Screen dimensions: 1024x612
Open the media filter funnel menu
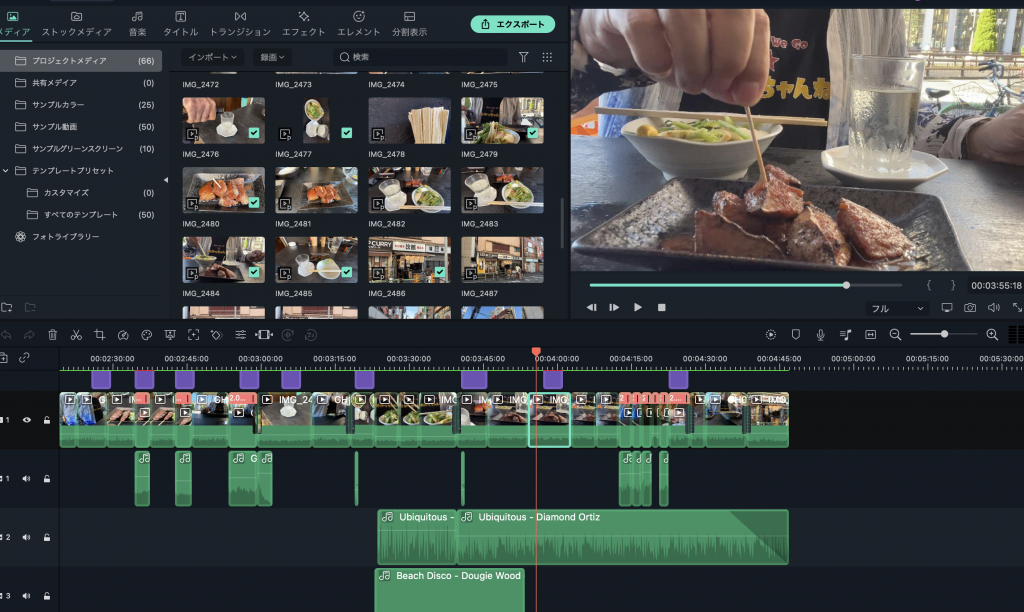tap(524, 57)
